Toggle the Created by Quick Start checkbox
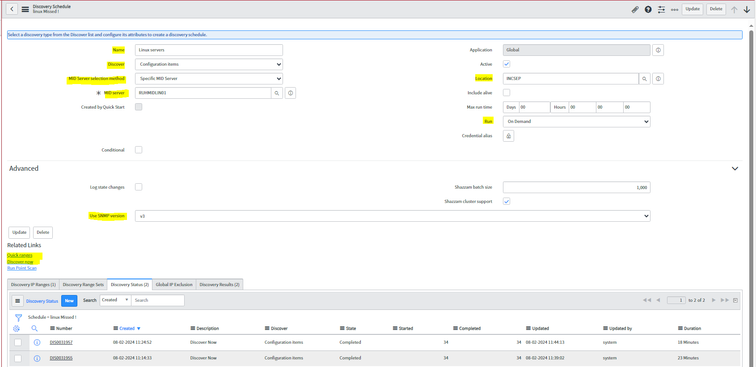Screen dimensions: 756x367 pos(138,107)
